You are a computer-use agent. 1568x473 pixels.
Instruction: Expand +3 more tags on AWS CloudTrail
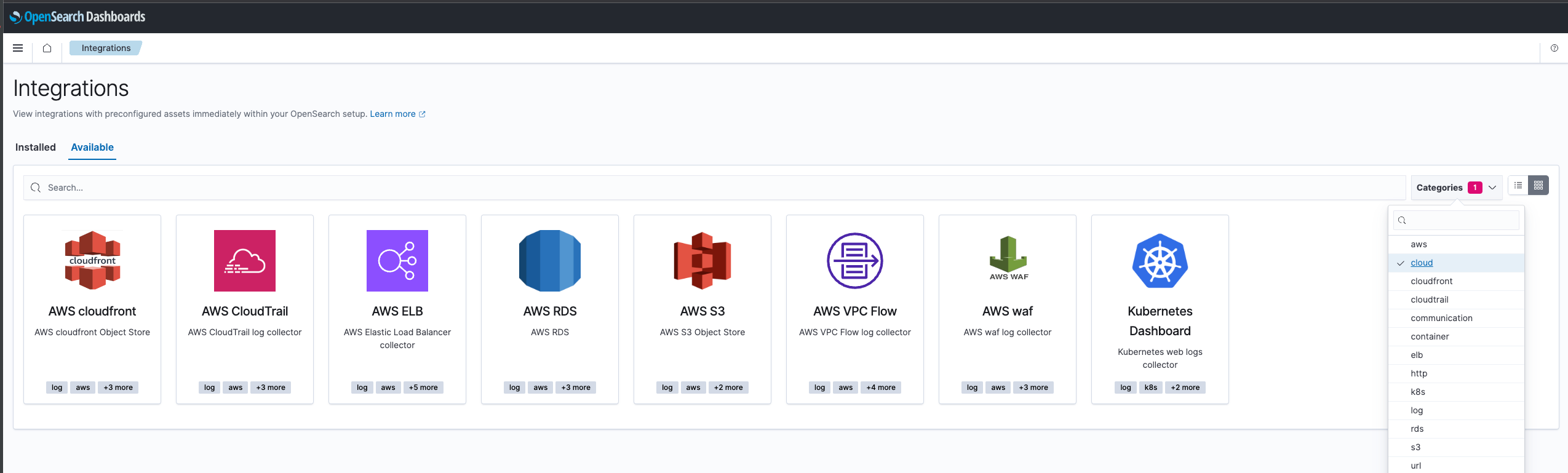(271, 388)
